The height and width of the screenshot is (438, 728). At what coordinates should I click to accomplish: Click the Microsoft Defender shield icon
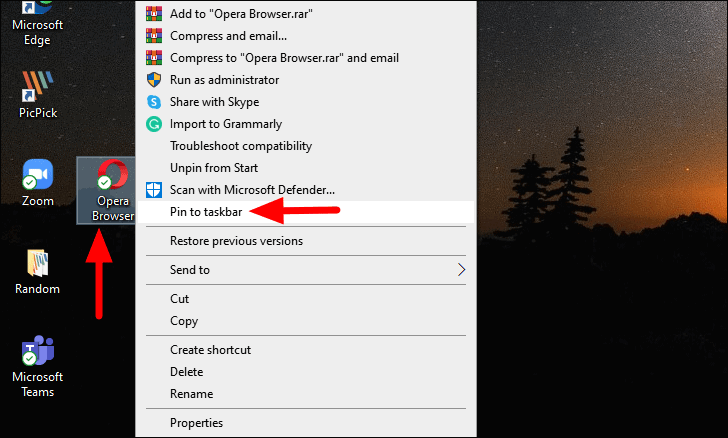tap(154, 190)
